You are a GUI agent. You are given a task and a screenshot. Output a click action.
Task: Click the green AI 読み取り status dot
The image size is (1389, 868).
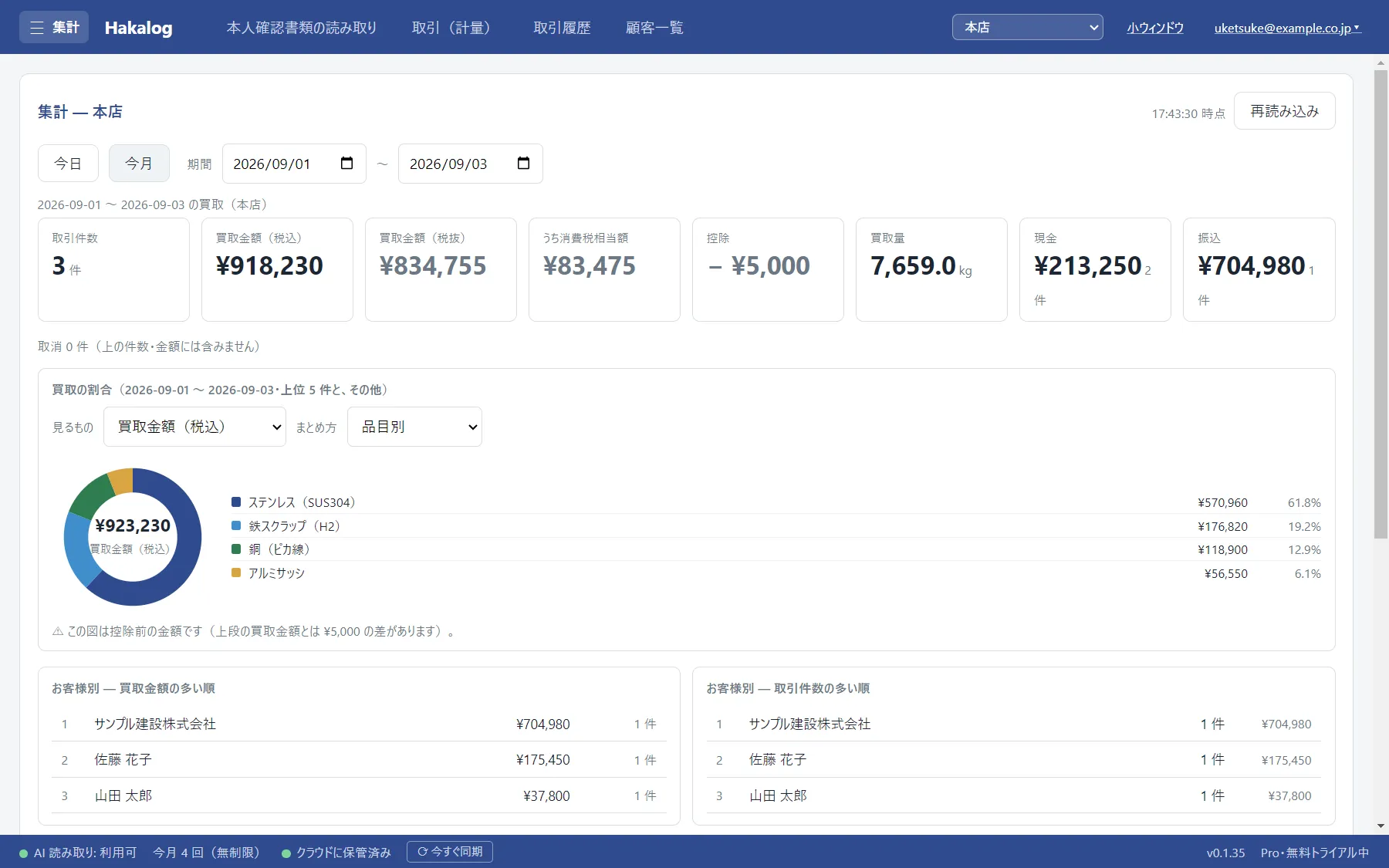point(24,853)
